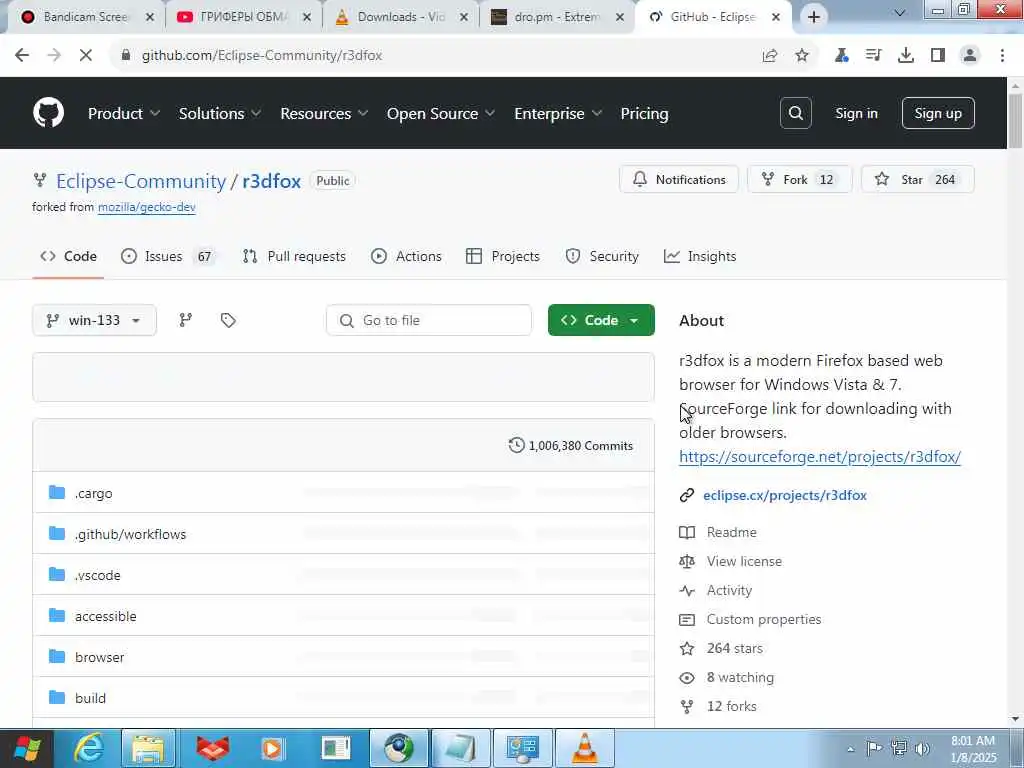
Task: Open Readme link in About
Action: coord(731,532)
